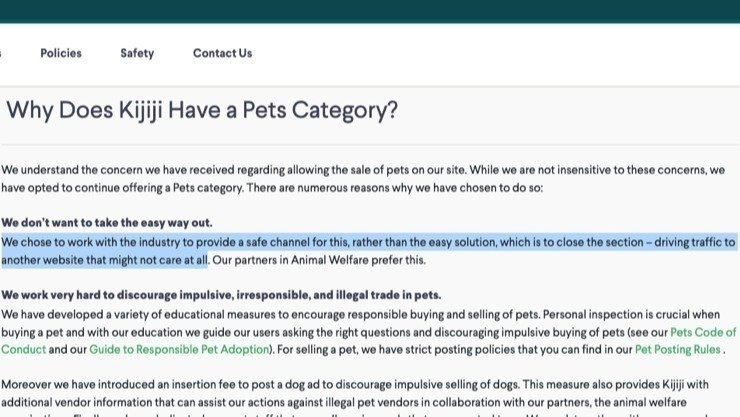Click sentence "Our partners in Animal Welfare prefer this"

(x=318, y=260)
